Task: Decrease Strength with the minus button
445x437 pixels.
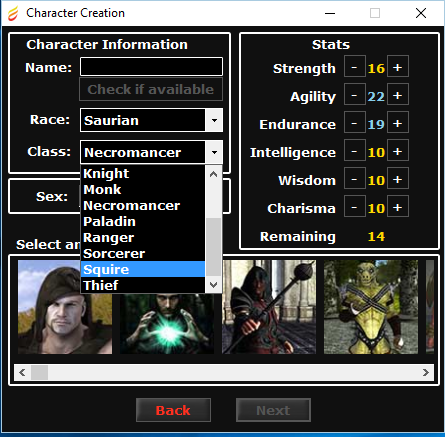Action: pos(355,67)
